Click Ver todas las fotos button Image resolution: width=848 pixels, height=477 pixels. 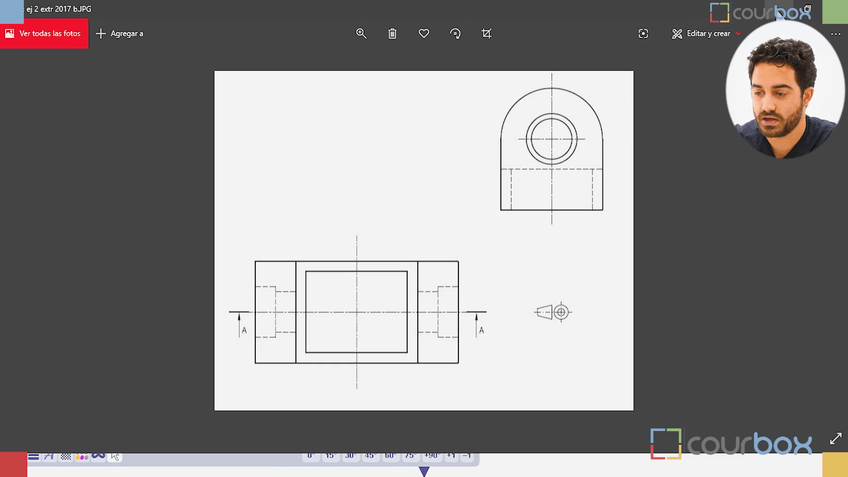click(x=43, y=33)
